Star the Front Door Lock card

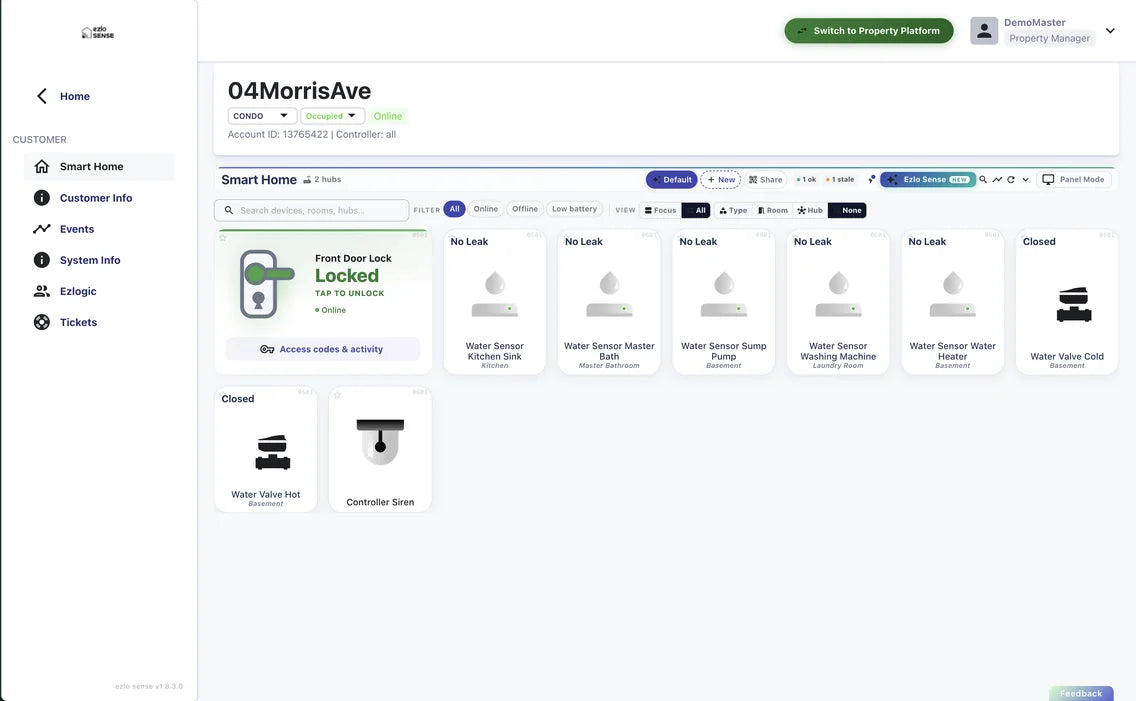coord(223,238)
